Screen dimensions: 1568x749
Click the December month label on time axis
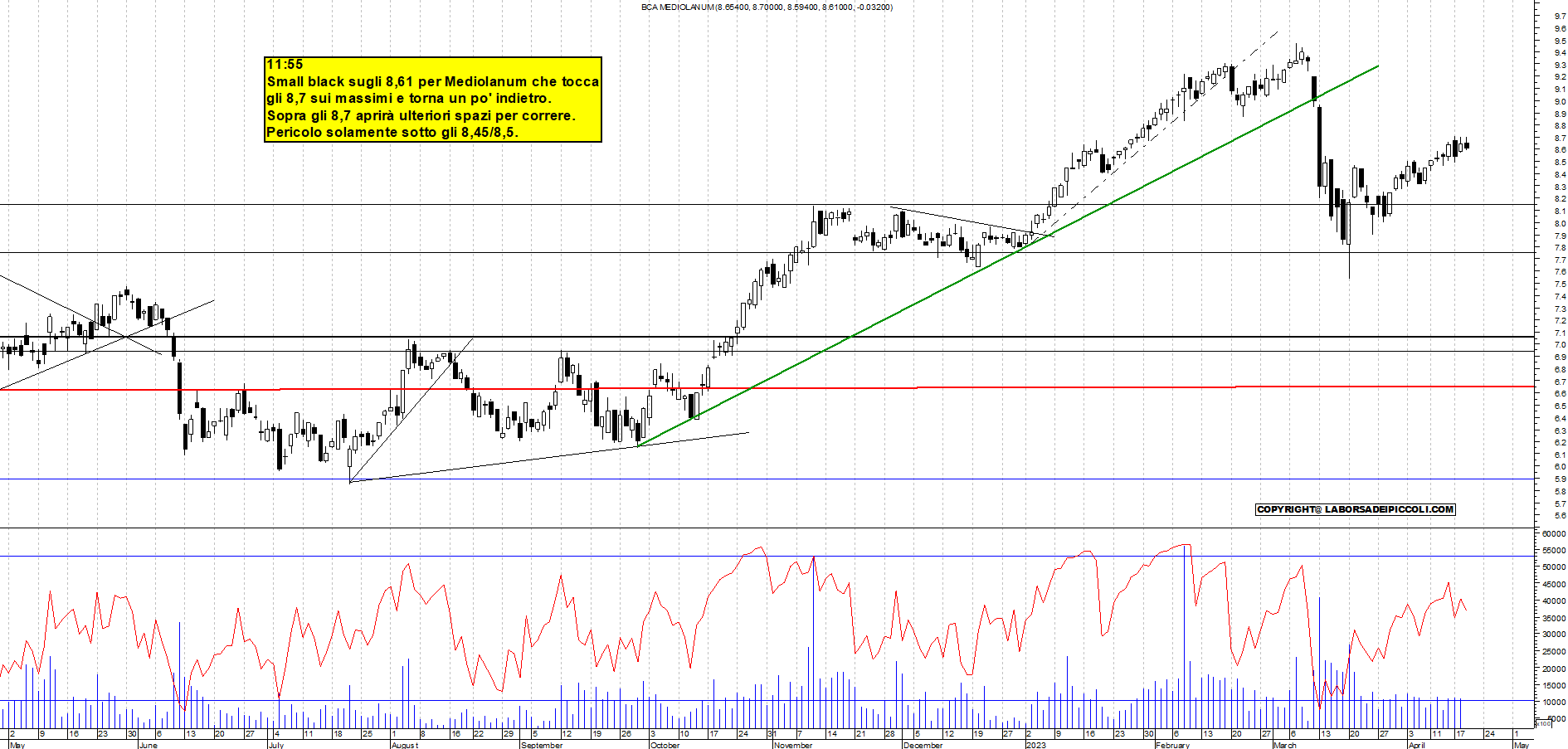(923, 745)
